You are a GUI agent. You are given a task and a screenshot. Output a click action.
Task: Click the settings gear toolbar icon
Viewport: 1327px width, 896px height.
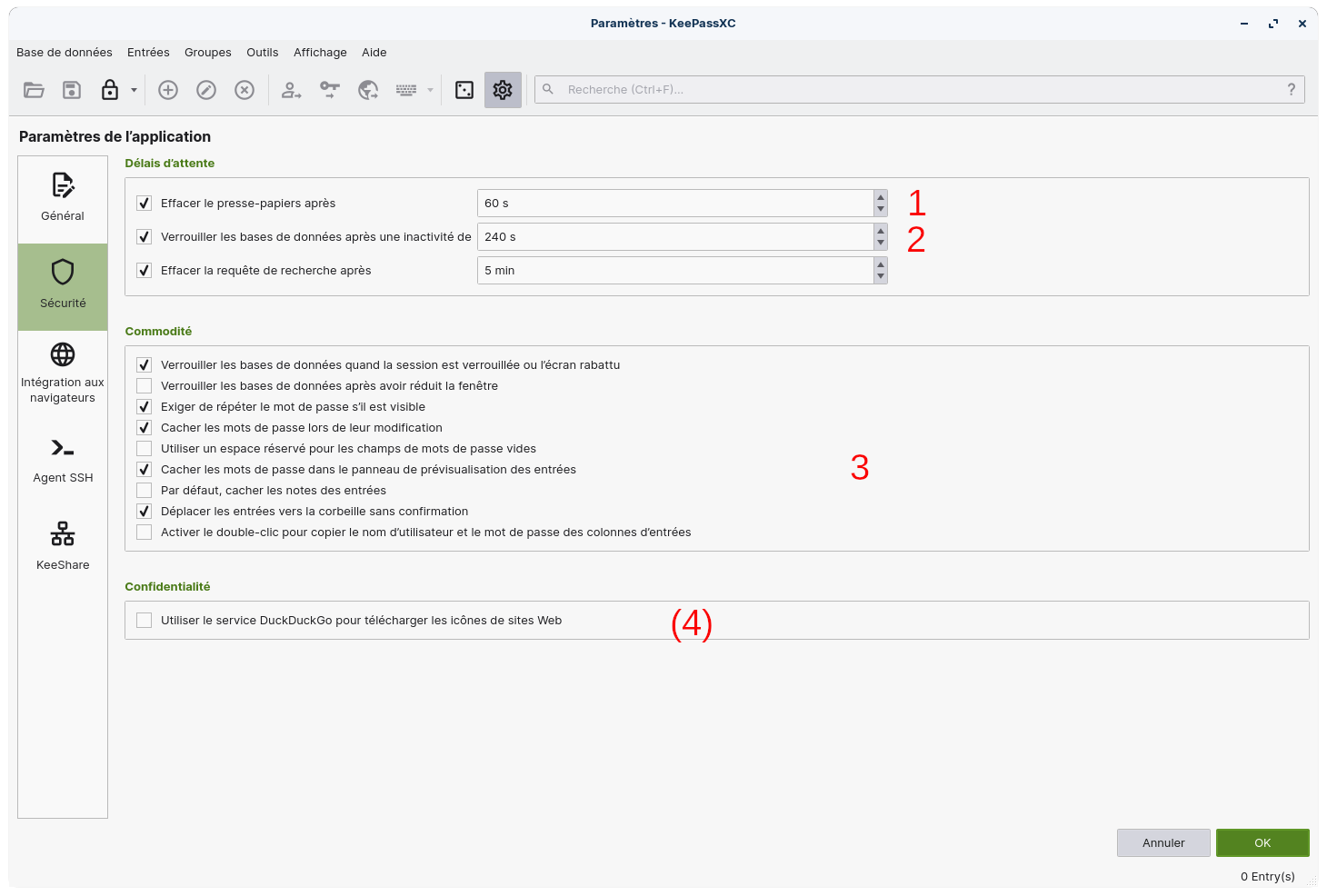pyautogui.click(x=503, y=90)
